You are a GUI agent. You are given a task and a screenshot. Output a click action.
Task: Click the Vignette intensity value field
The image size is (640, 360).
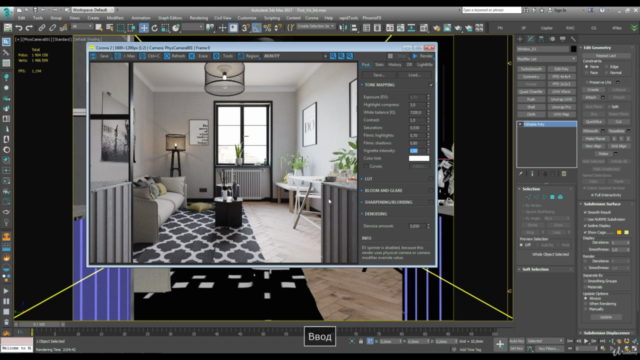pos(417,151)
